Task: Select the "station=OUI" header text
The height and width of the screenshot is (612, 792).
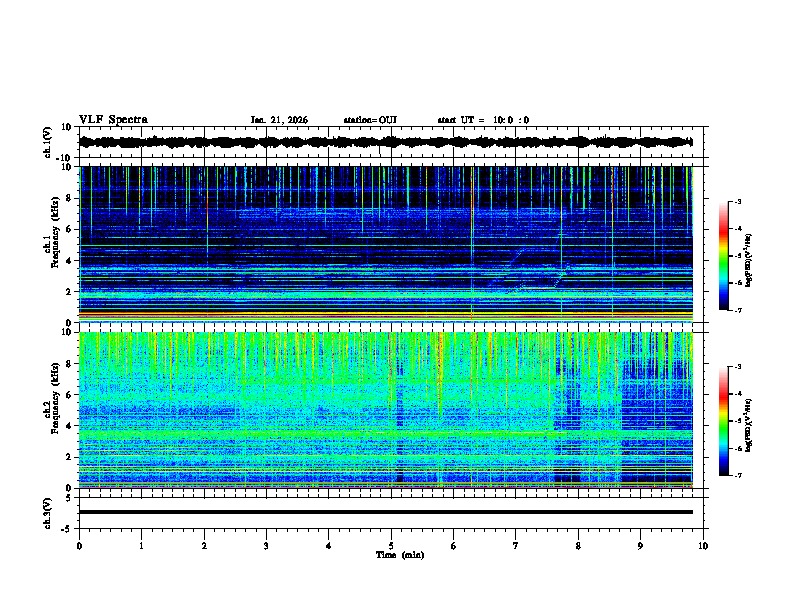Action: tap(370, 120)
